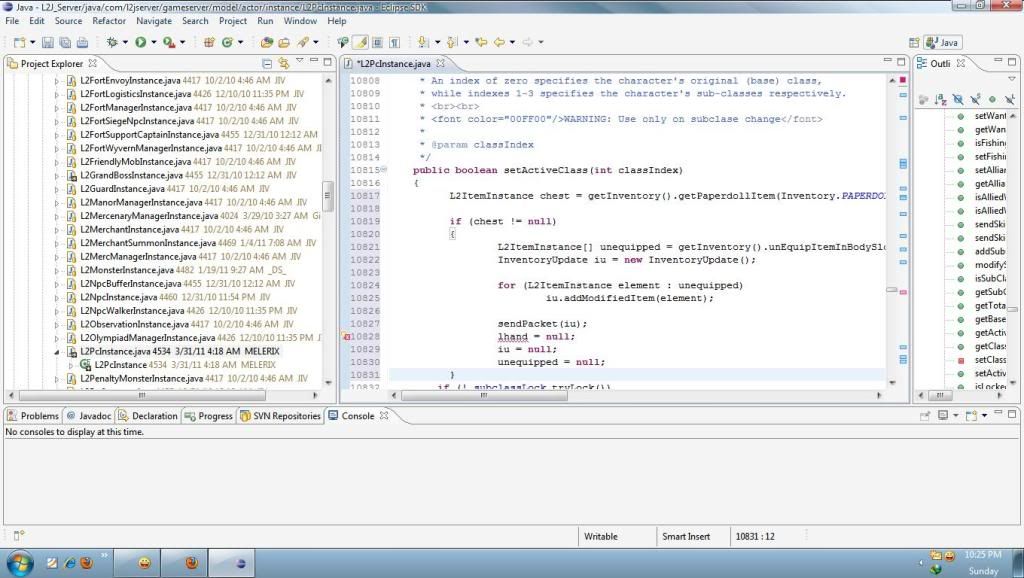This screenshot has height=578, width=1024.
Task: Click the Open Perspective icon beside Java
Action: (914, 42)
